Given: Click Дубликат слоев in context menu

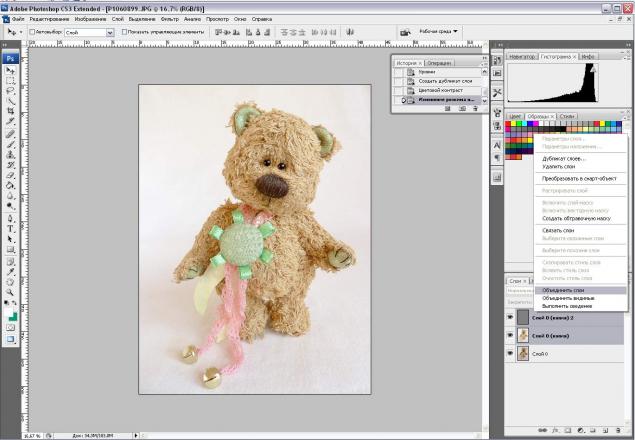Looking at the screenshot, I should (563, 158).
